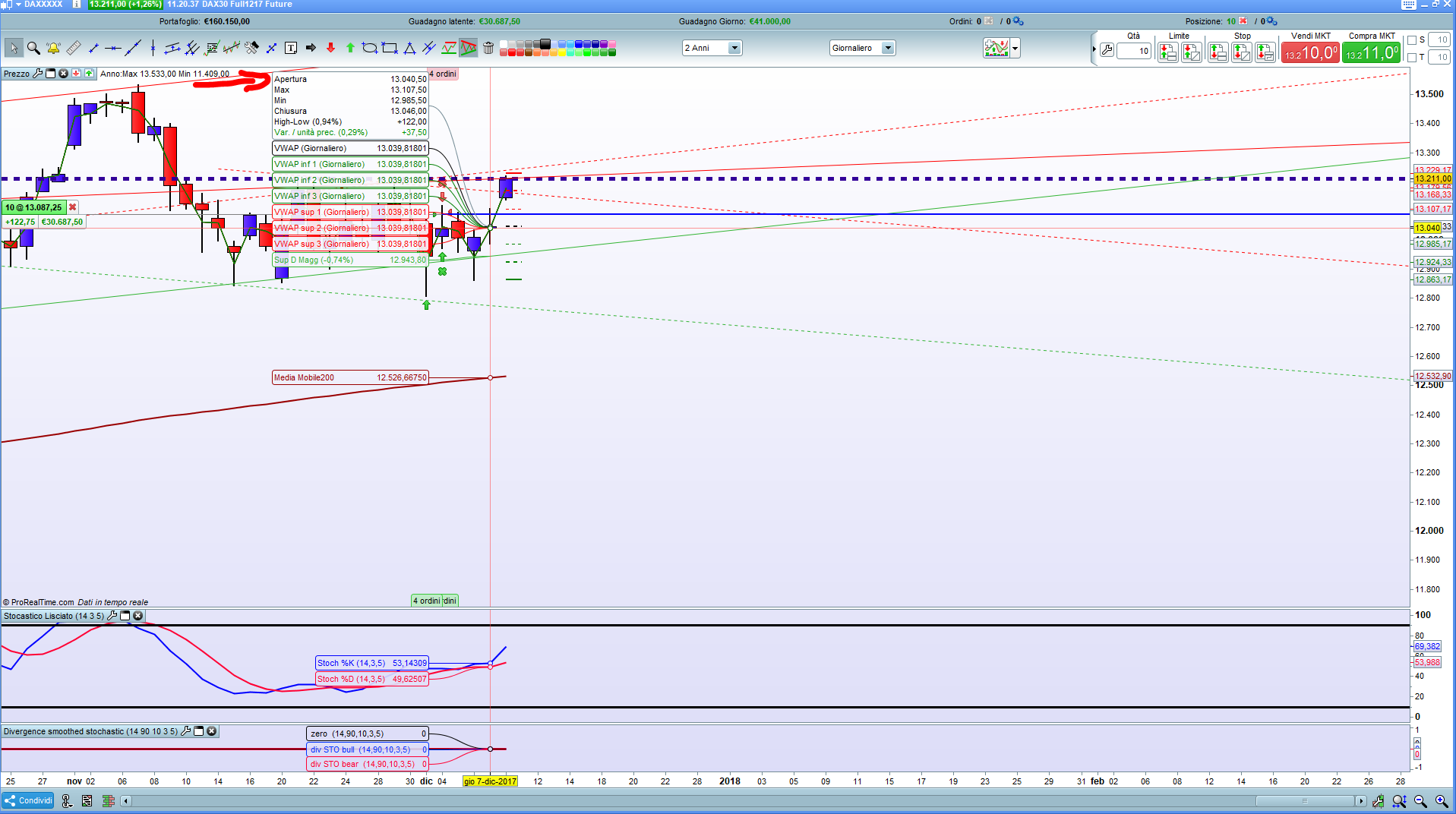Viewport: 1456px width, 814px height.
Task: Select the ellipse drawing tool
Action: pyautogui.click(x=370, y=48)
